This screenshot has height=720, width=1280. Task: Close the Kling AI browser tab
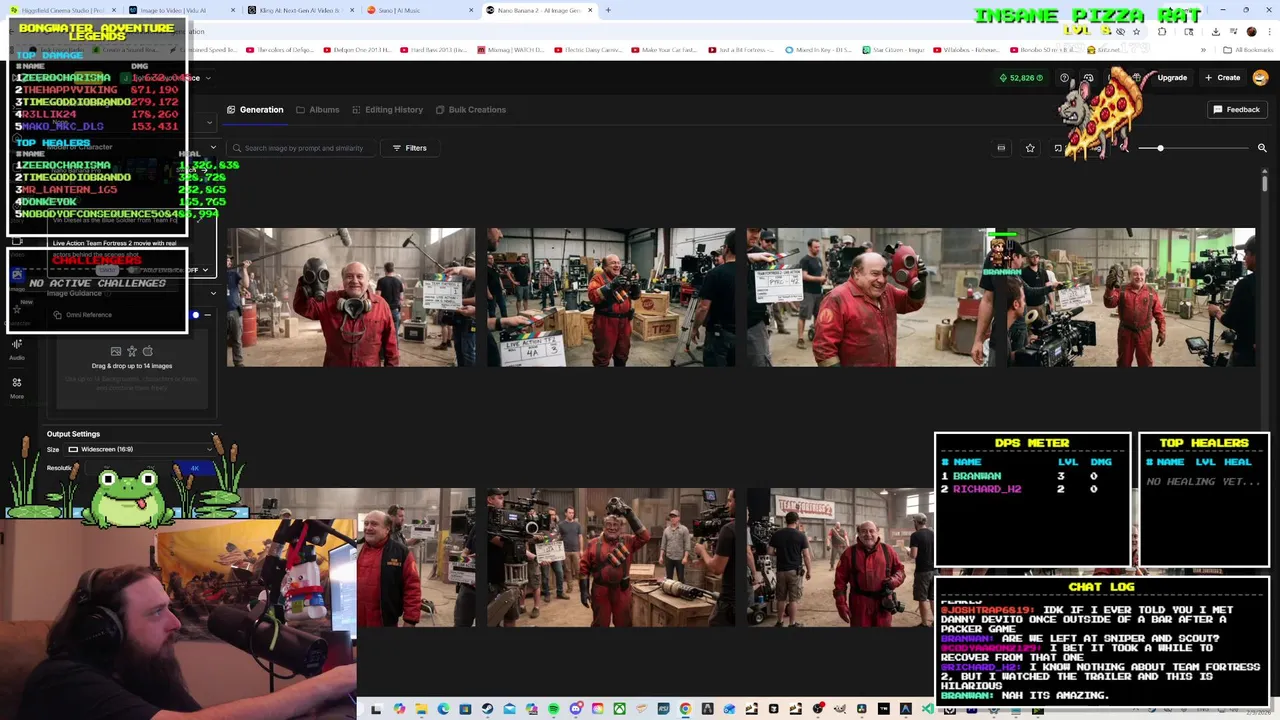click(x=354, y=10)
